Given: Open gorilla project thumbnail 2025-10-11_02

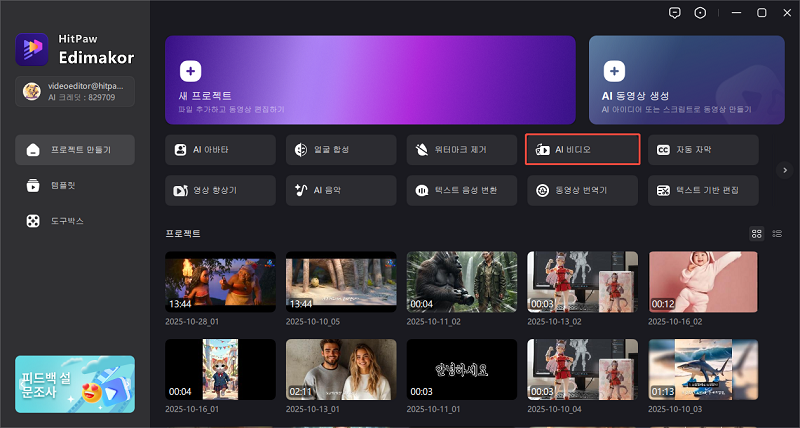Looking at the screenshot, I should (462, 282).
